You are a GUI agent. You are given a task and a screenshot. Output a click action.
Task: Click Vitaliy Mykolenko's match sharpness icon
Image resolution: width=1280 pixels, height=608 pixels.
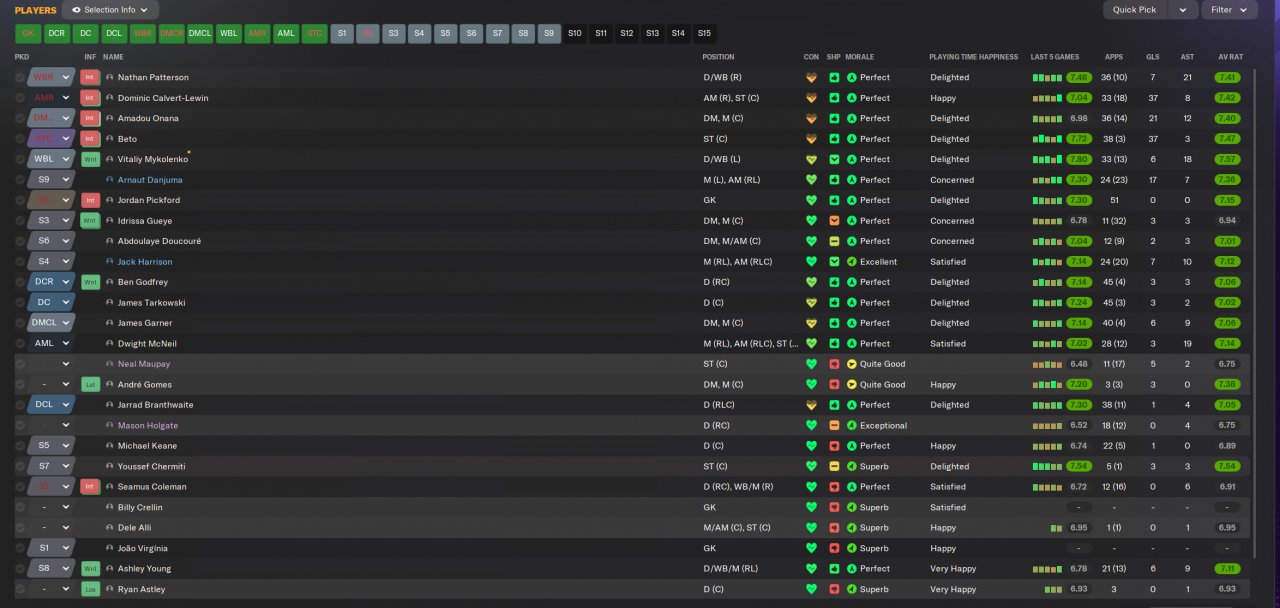pyautogui.click(x=834, y=159)
